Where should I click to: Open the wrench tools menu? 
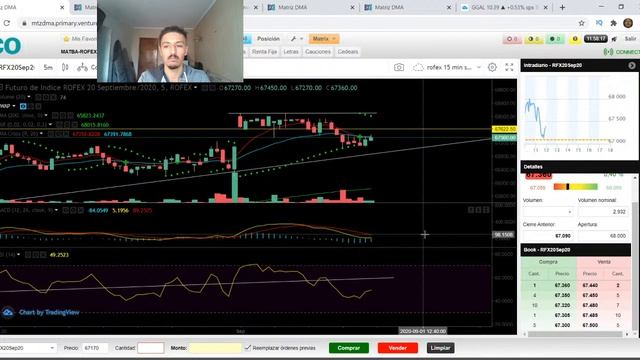pyautogui.click(x=296, y=39)
